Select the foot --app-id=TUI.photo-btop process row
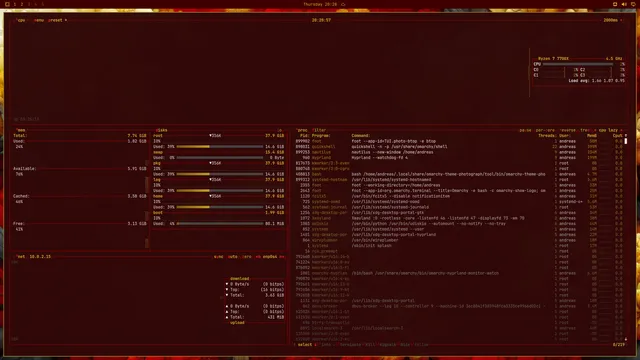This screenshot has height=360, width=640. coord(459,141)
